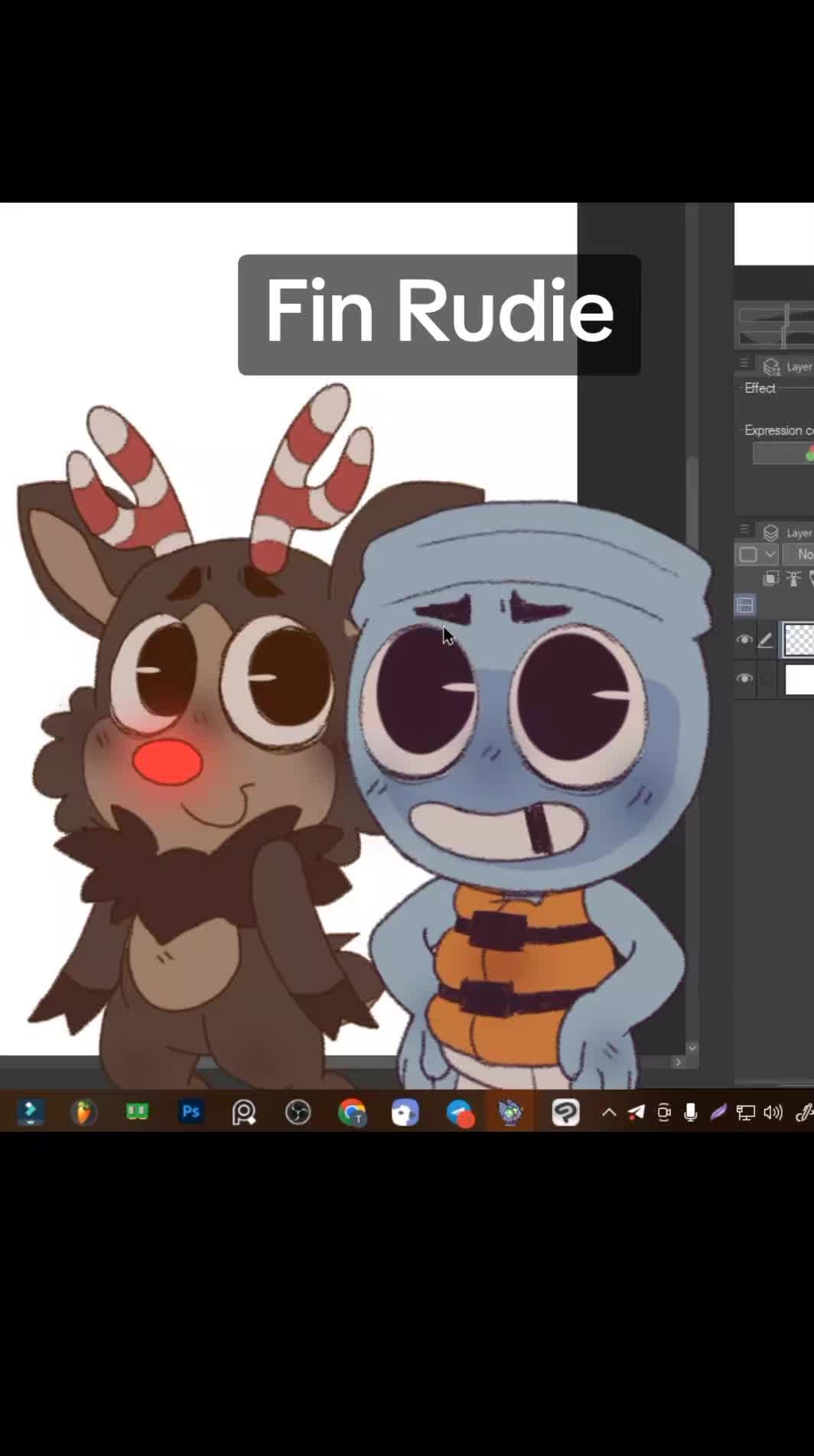Viewport: 814px width, 1456px height.
Task: Click canvas vertical scrollbar down arrow
Action: coord(692,1048)
